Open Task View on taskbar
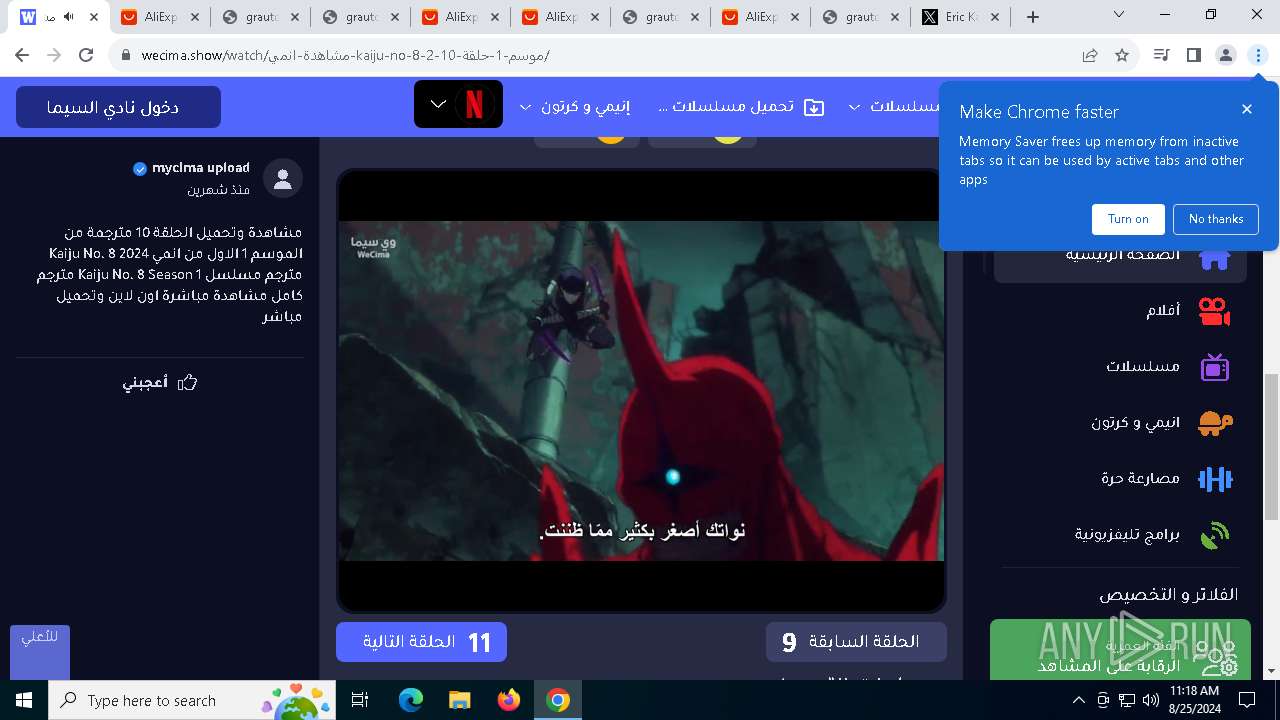 [361, 700]
